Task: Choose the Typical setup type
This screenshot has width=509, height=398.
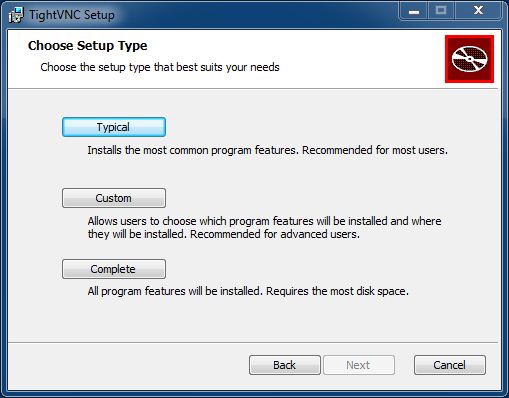Action: [x=114, y=127]
